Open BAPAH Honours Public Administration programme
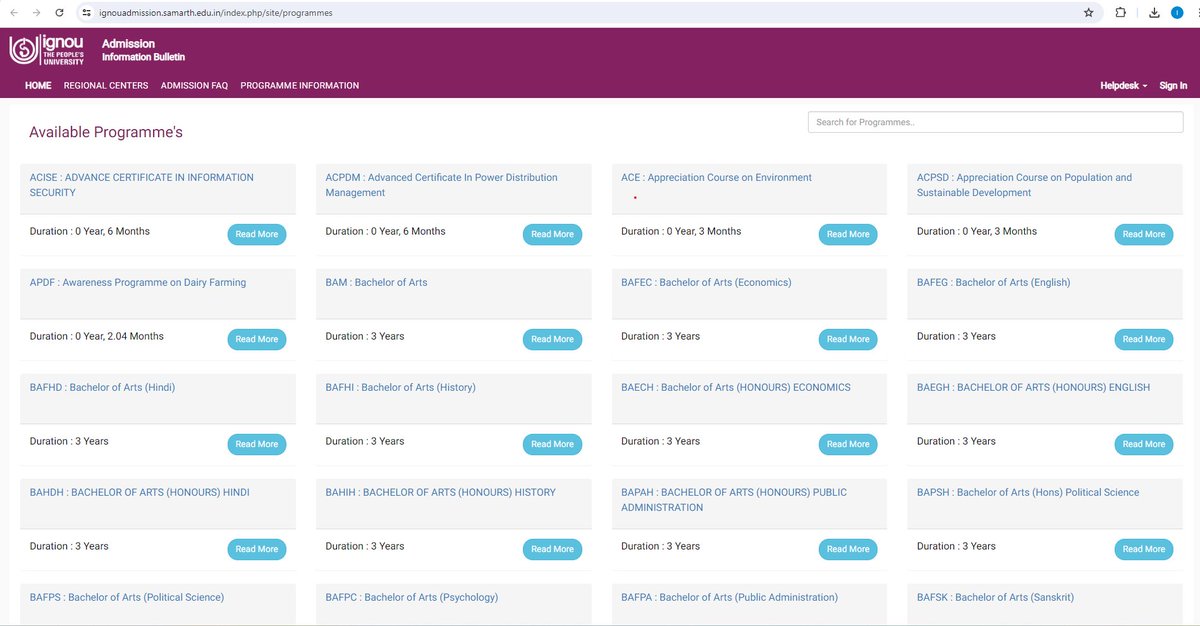 (734, 500)
